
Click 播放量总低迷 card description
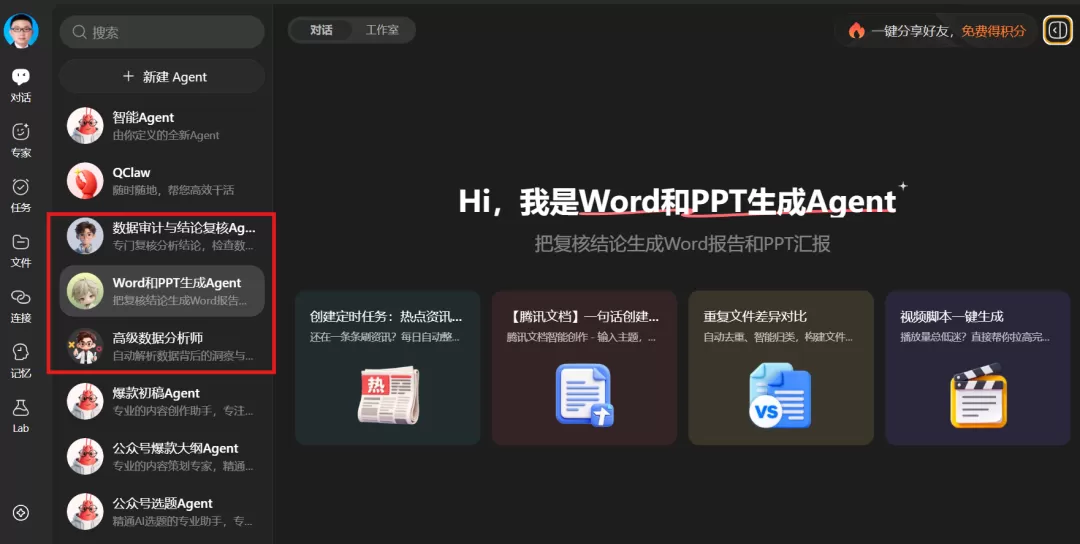tap(975, 337)
